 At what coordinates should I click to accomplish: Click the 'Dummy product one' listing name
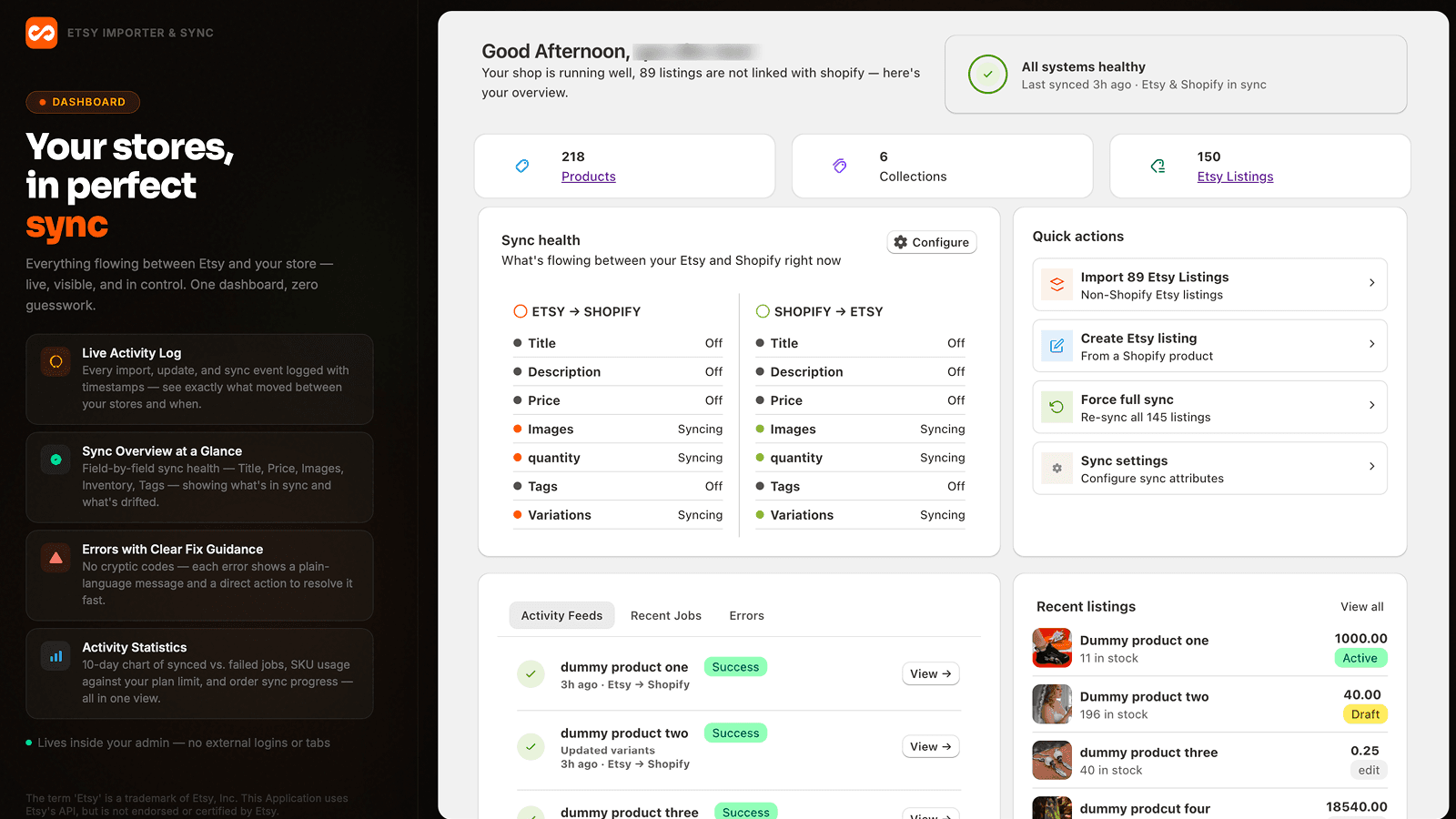point(1144,641)
